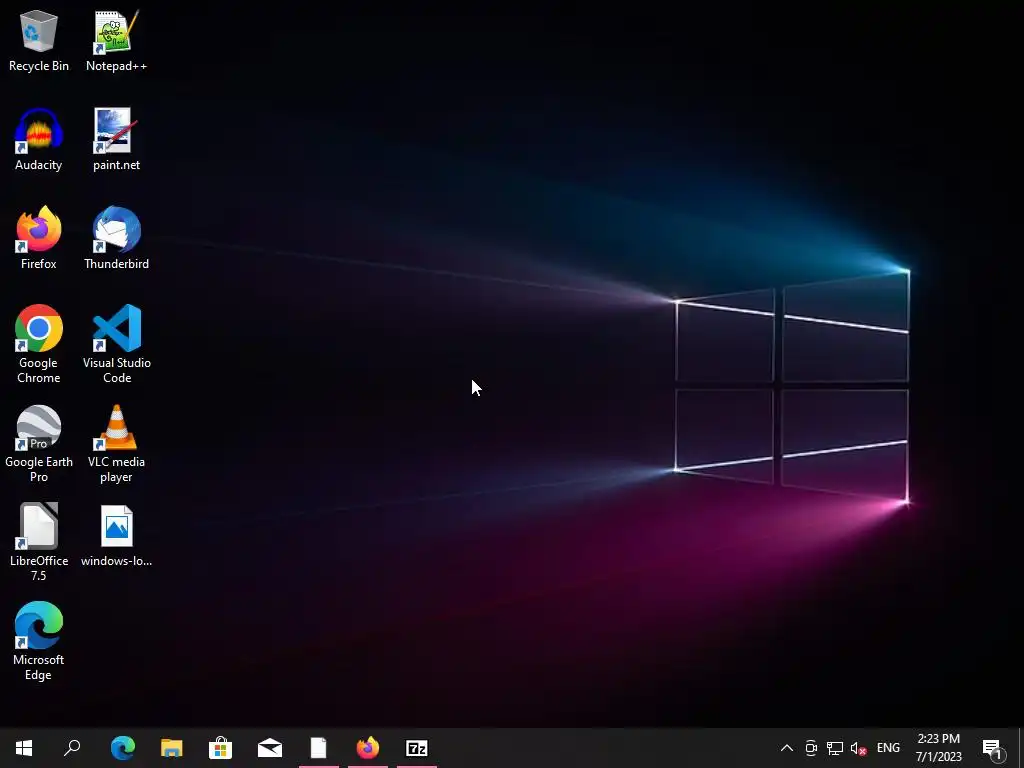
Task: Select the Visual Studio Code shortcut
Action: pos(116,344)
